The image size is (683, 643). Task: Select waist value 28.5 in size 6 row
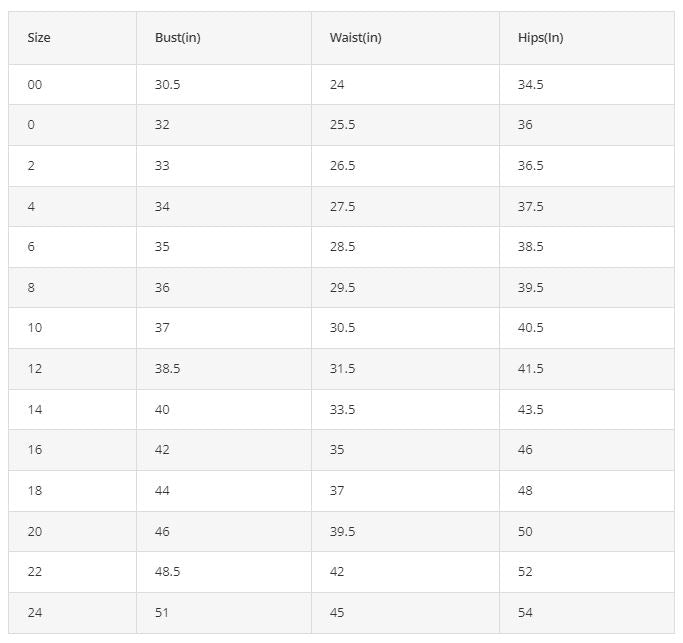coord(342,247)
